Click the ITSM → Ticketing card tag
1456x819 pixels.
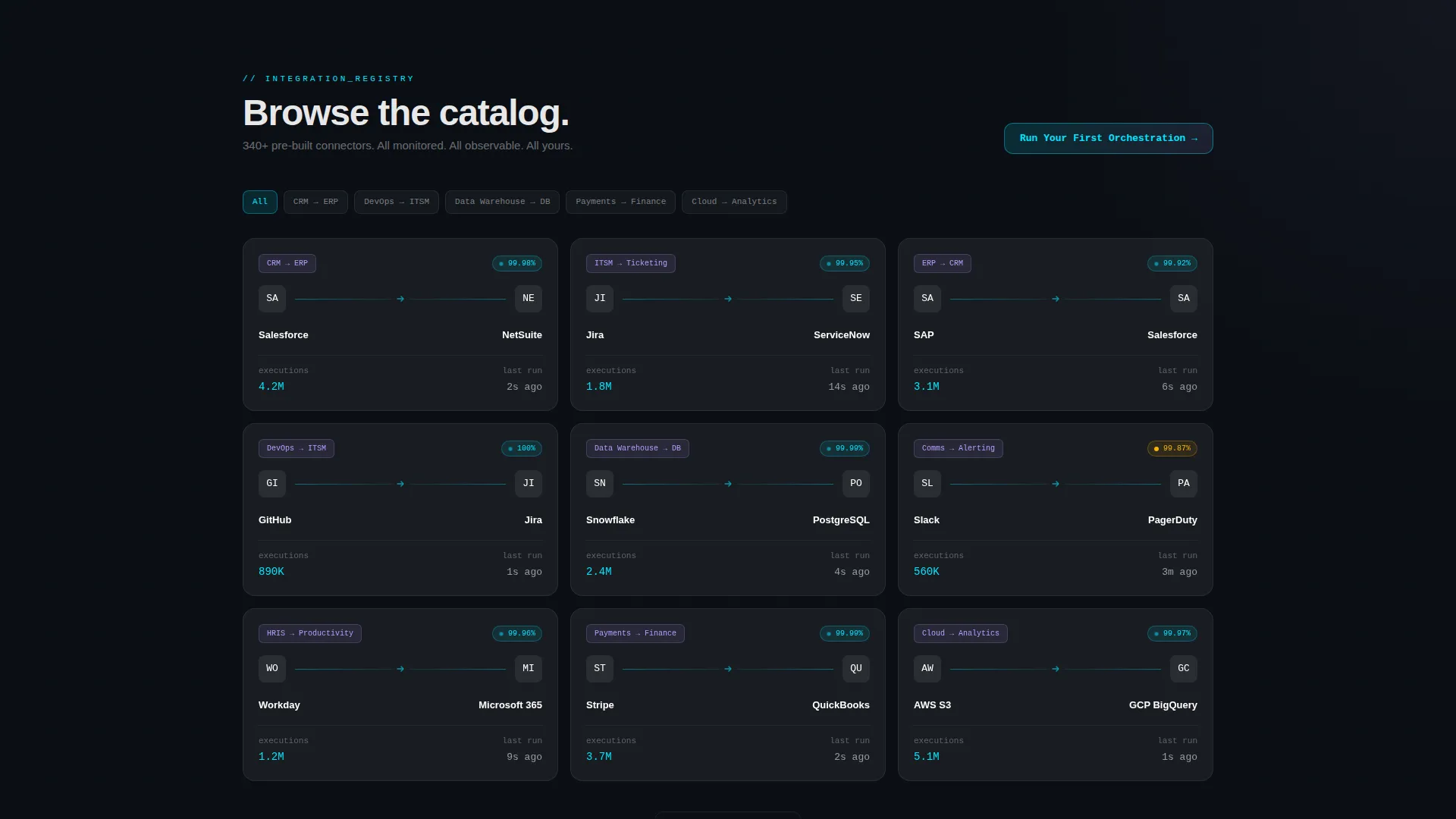[631, 264]
